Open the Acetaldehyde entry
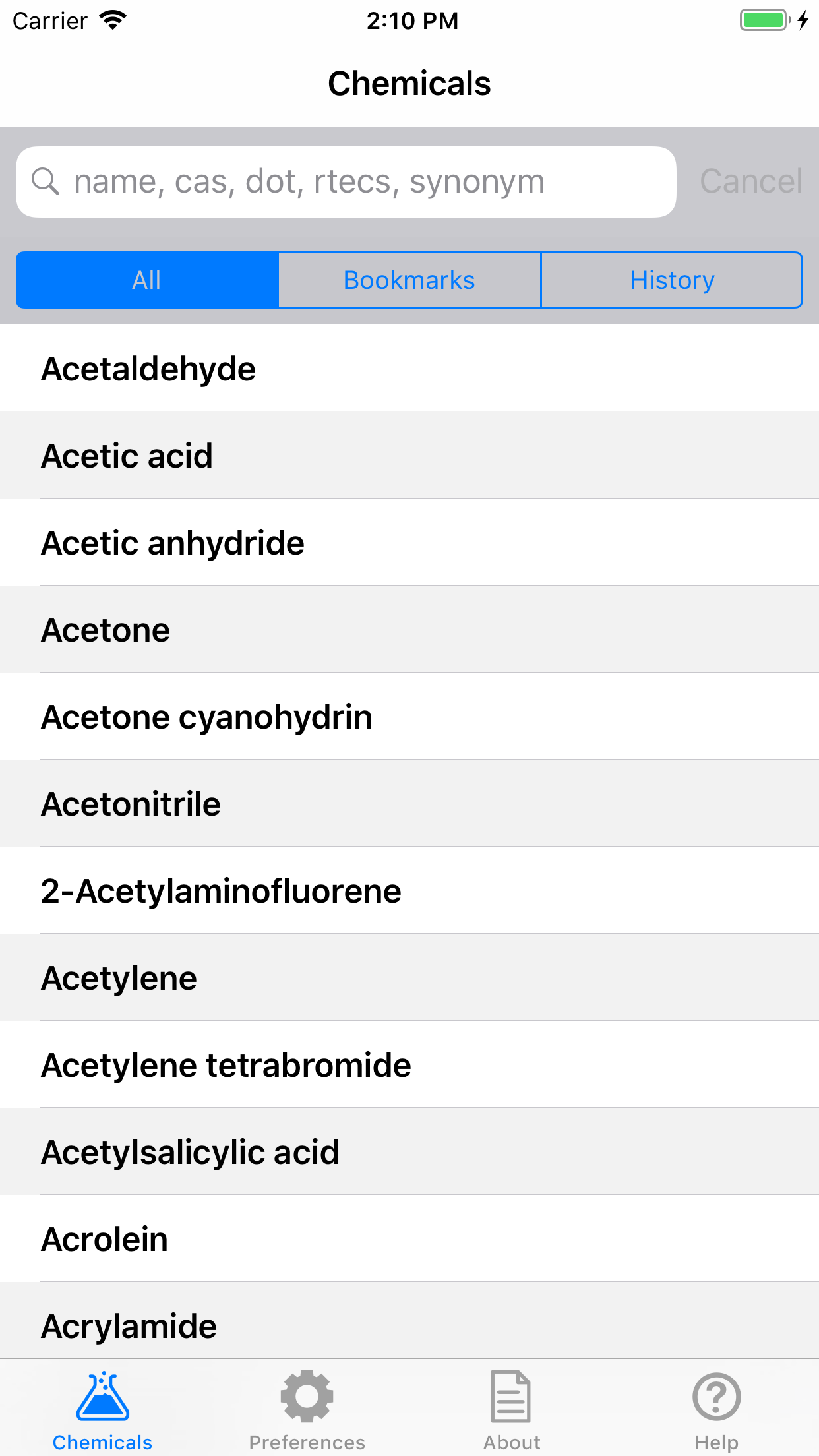The height and width of the screenshot is (1456, 819). [409, 369]
